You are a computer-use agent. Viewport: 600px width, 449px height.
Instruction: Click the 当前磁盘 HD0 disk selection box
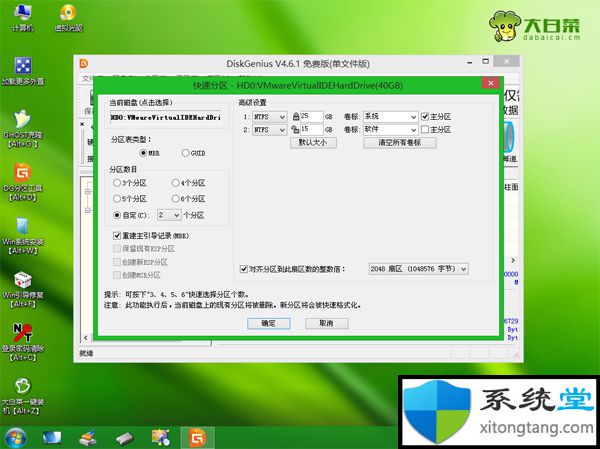click(166, 118)
